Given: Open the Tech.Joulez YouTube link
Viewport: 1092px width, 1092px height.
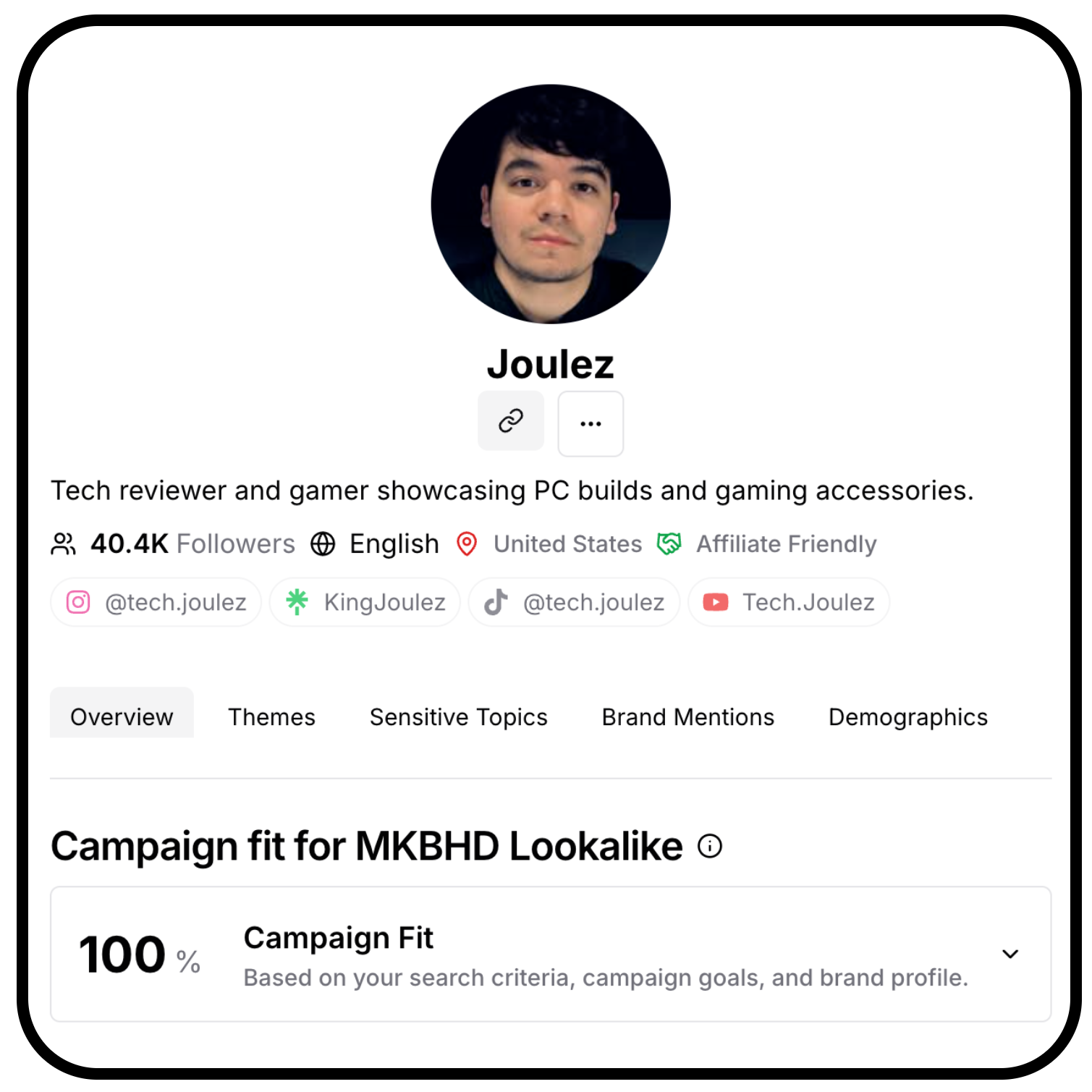Looking at the screenshot, I should click(789, 602).
